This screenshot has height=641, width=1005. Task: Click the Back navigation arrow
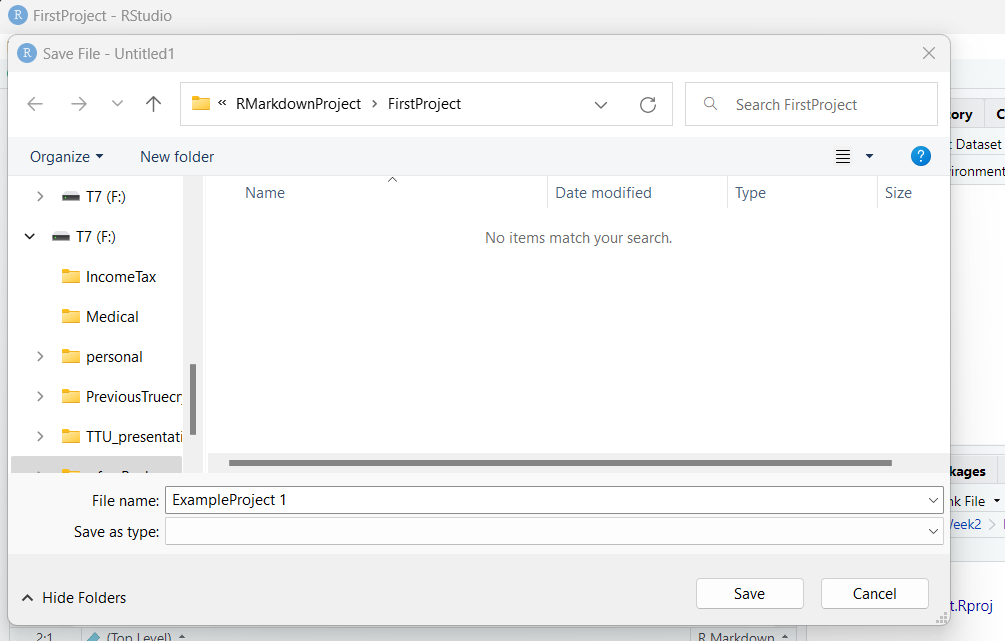(36, 104)
